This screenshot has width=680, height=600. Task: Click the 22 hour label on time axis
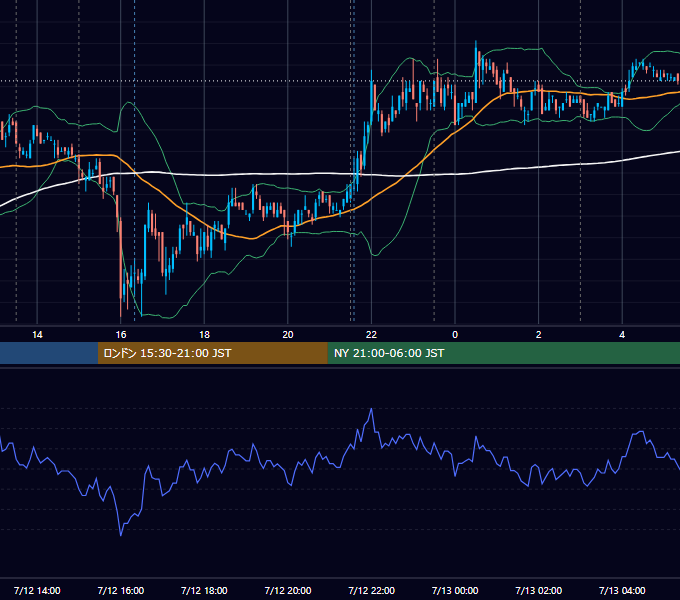tap(371, 335)
